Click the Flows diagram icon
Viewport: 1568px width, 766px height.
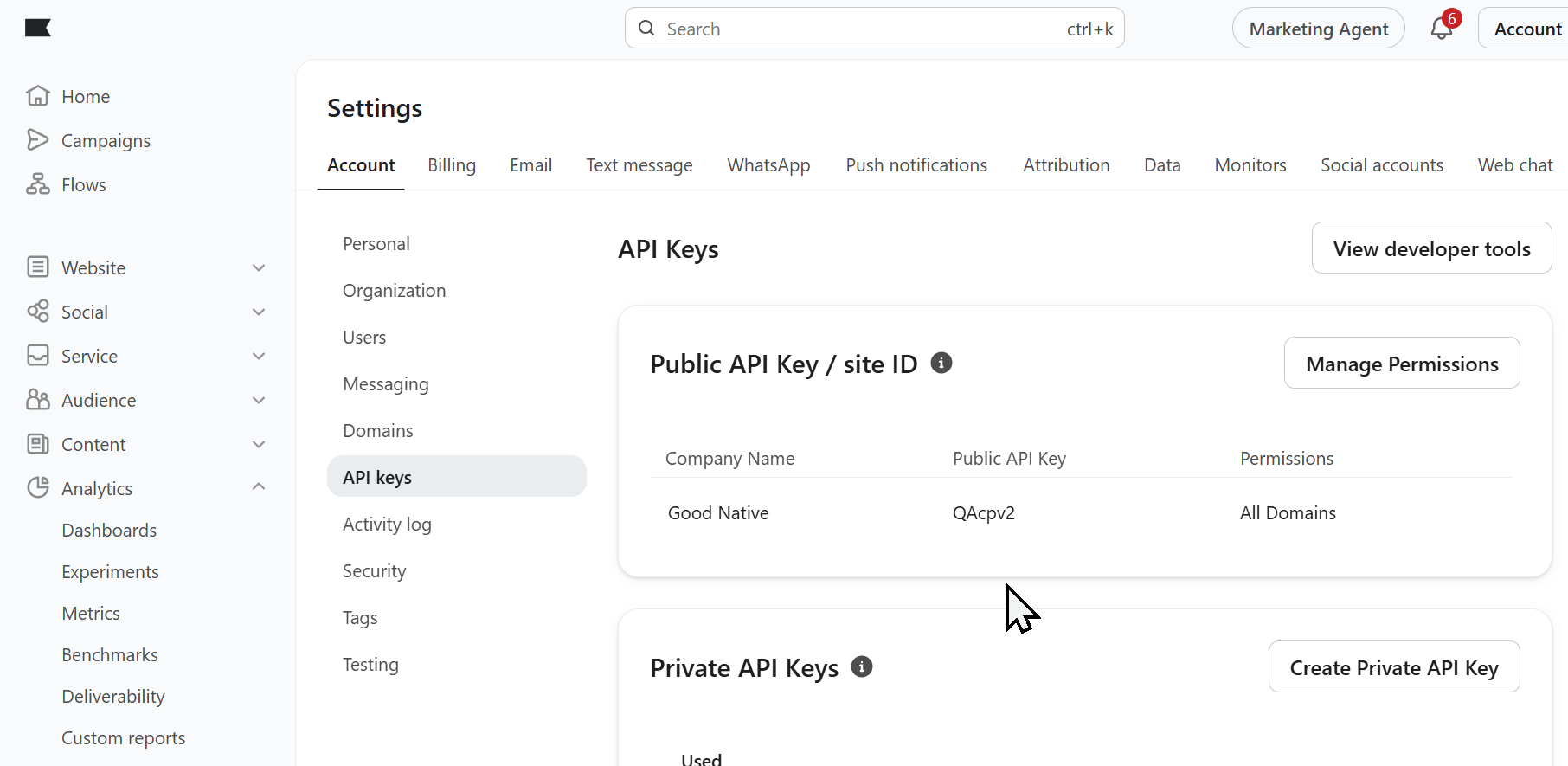(38, 184)
